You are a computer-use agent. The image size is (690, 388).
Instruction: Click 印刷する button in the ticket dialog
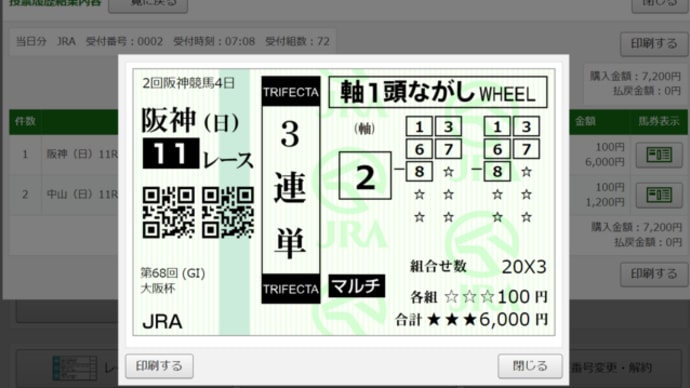click(159, 366)
